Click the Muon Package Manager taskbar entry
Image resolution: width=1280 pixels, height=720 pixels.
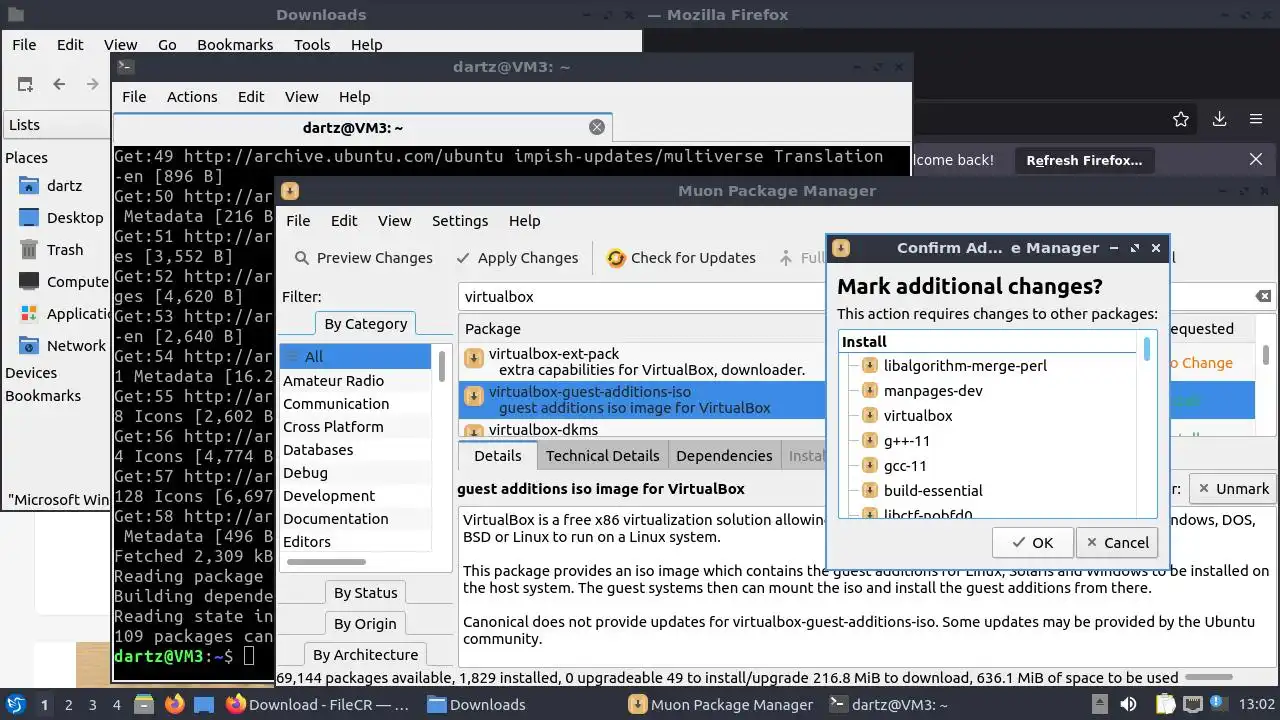click(720, 705)
